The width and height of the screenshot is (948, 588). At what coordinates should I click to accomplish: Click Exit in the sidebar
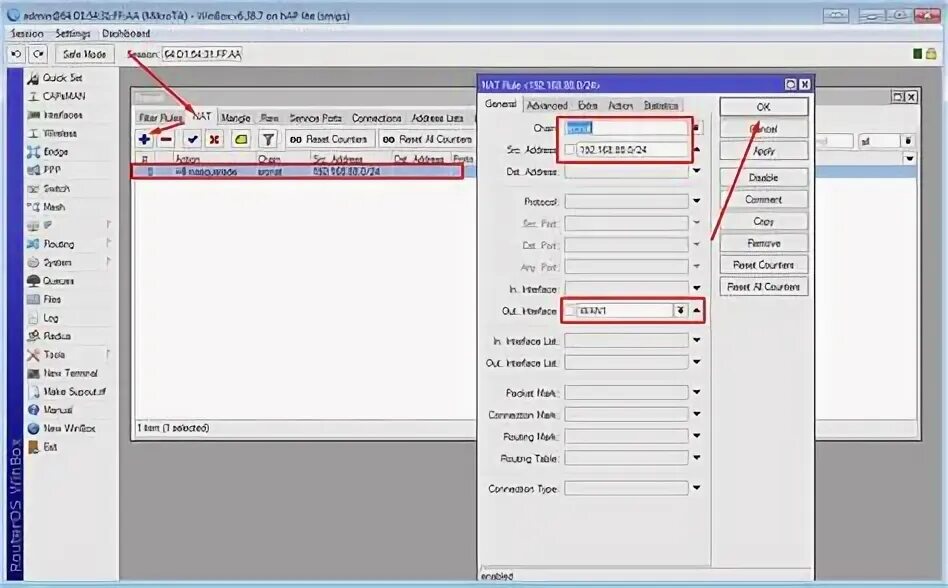(50, 447)
